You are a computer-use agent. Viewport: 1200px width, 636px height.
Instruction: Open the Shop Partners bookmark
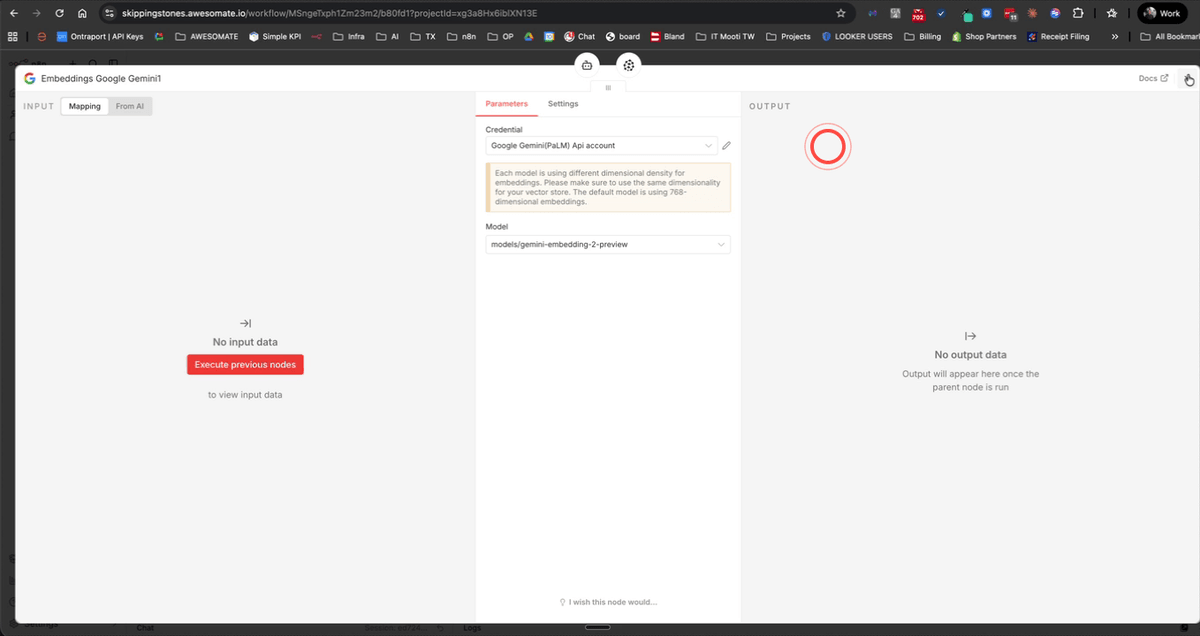[984, 36]
